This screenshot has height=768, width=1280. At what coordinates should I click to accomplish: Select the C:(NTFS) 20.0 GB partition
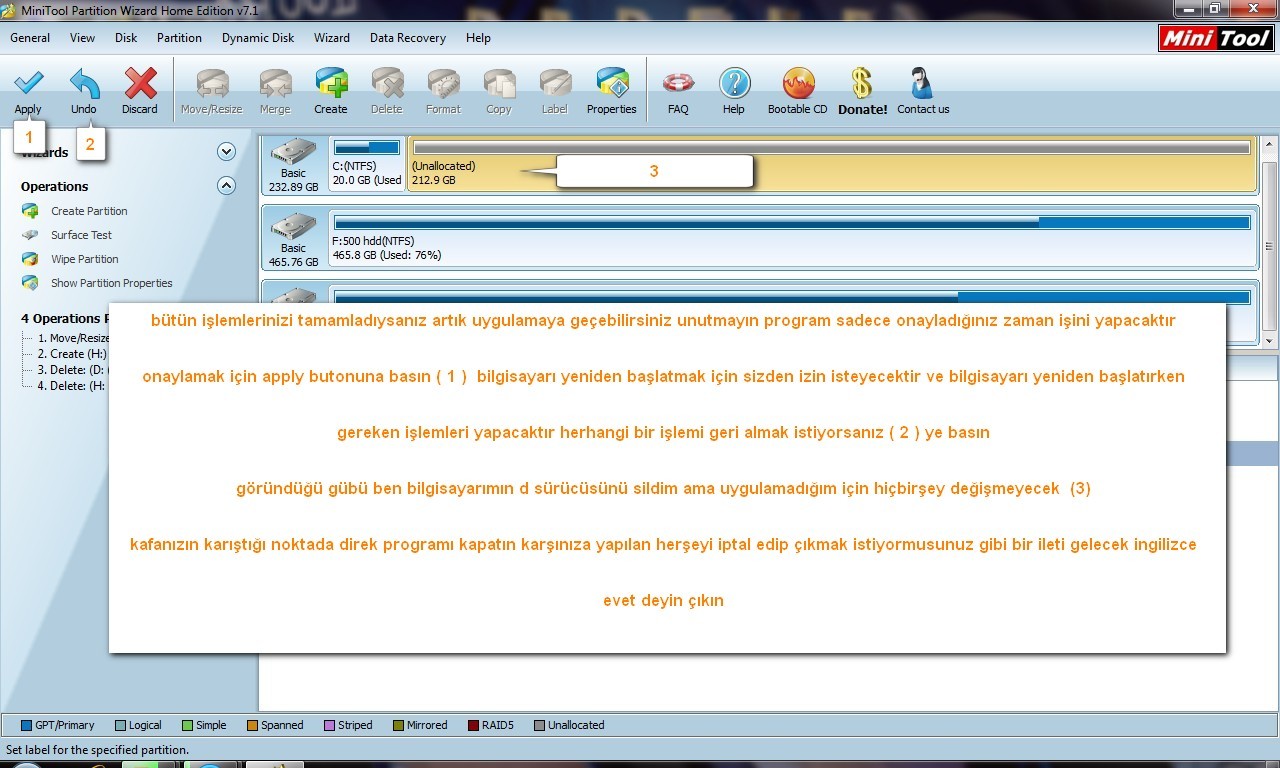click(367, 164)
